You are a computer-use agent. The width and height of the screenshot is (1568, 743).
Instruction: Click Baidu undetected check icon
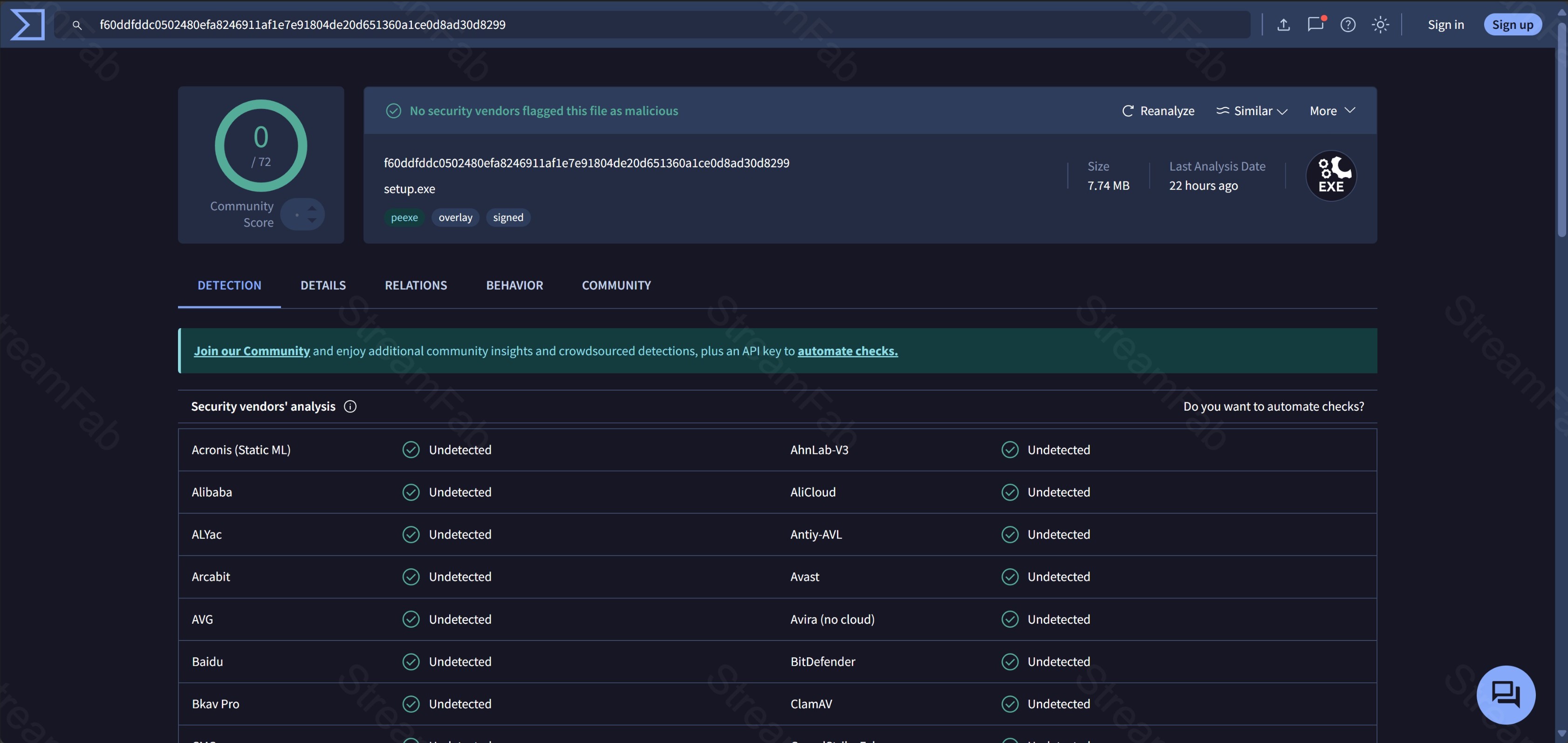(x=411, y=661)
